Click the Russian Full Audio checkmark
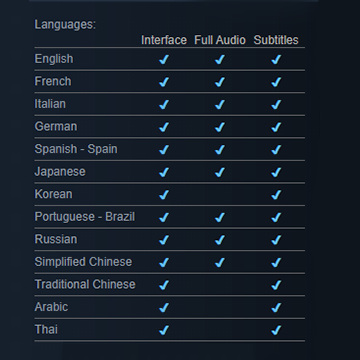Viewport: 360px width, 360px height. click(x=220, y=240)
